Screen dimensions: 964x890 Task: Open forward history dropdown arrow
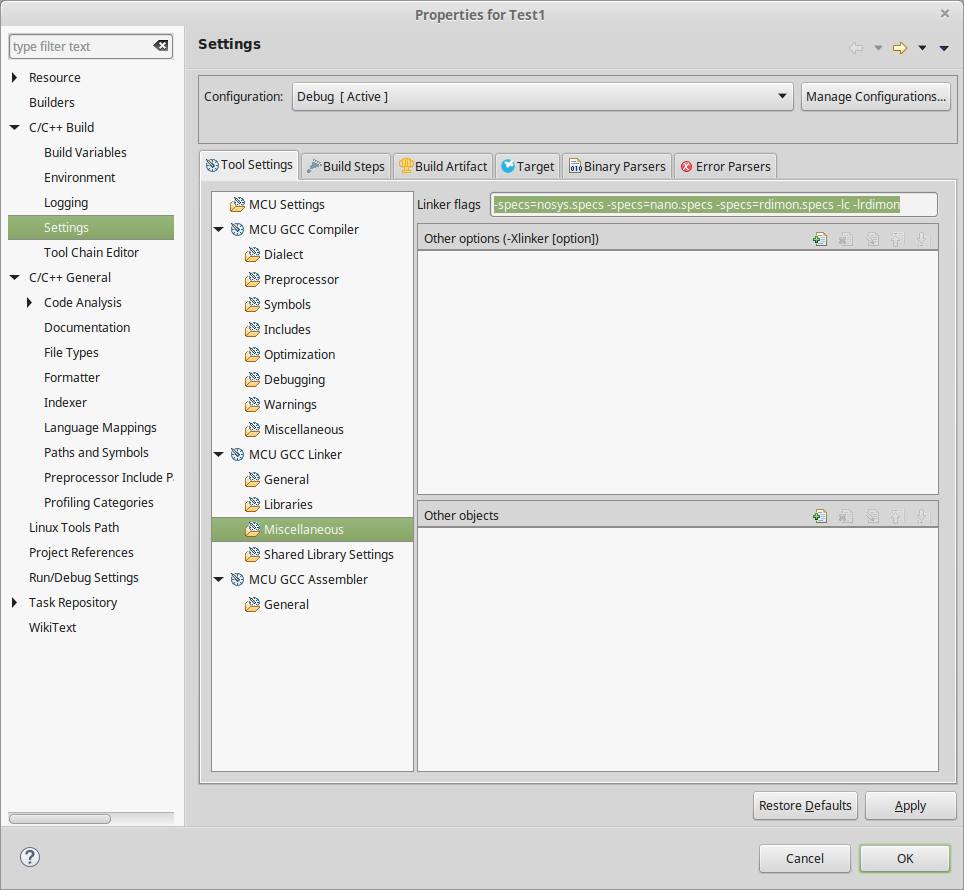point(921,48)
